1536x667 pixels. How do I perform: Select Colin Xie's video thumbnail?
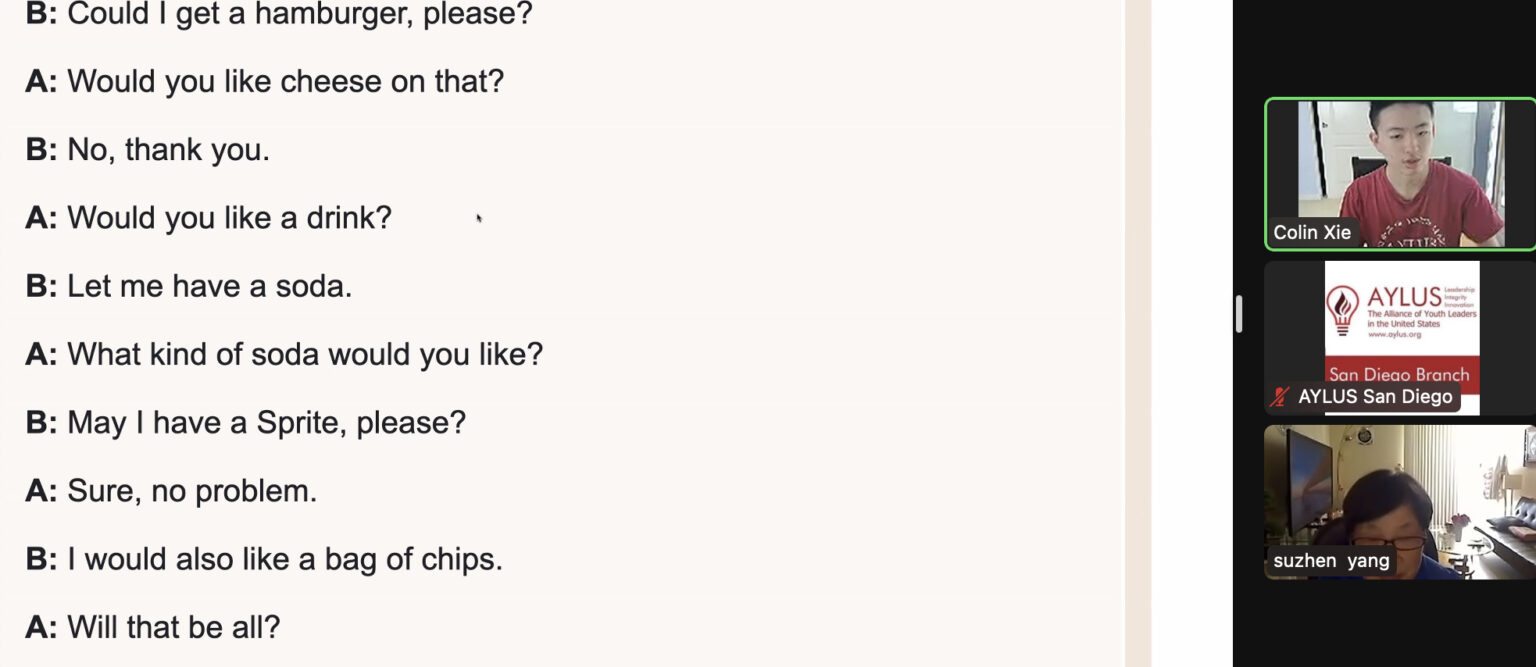click(1400, 174)
